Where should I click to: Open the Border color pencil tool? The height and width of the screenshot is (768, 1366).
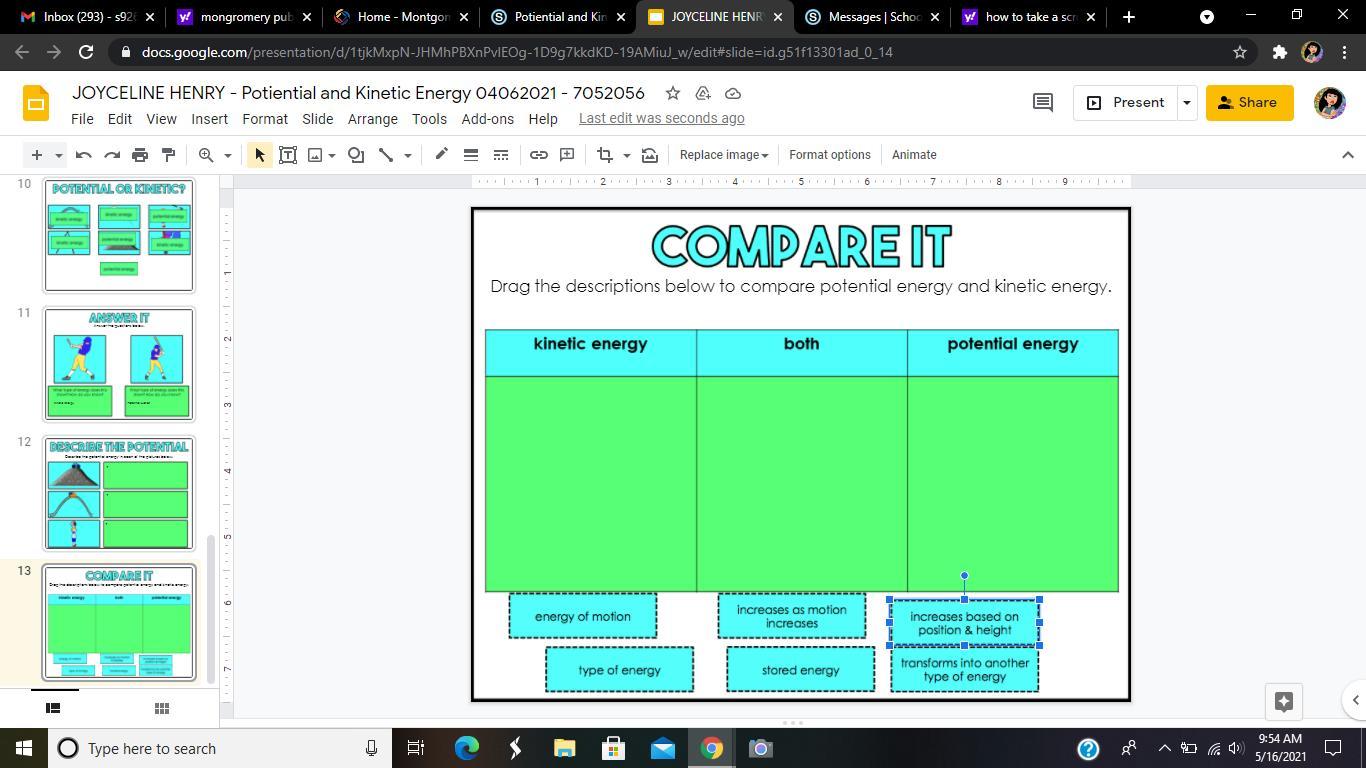tap(441, 155)
